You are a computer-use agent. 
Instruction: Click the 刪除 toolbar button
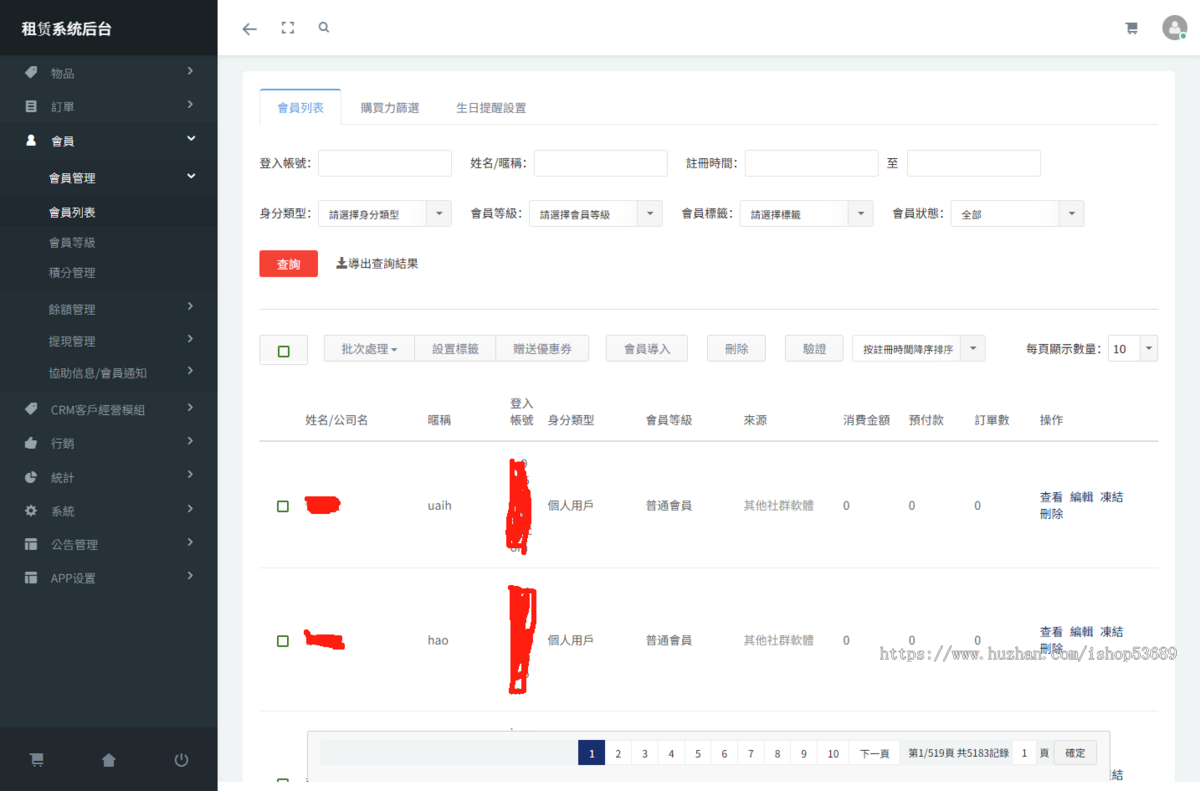737,348
